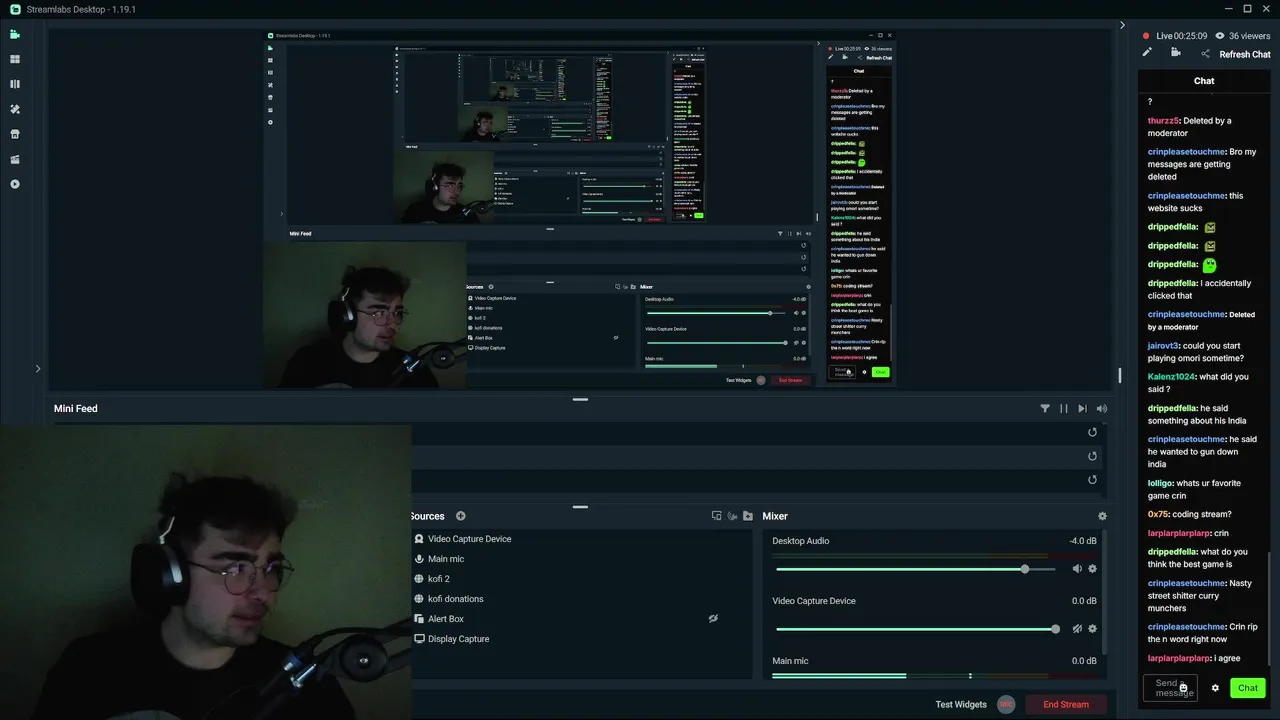
Task: Click the Streamlabs logo in title bar
Action: 15,9
